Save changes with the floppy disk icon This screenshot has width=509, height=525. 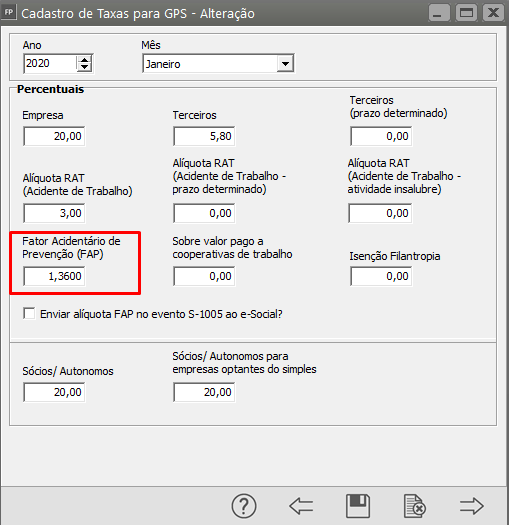coord(358,506)
